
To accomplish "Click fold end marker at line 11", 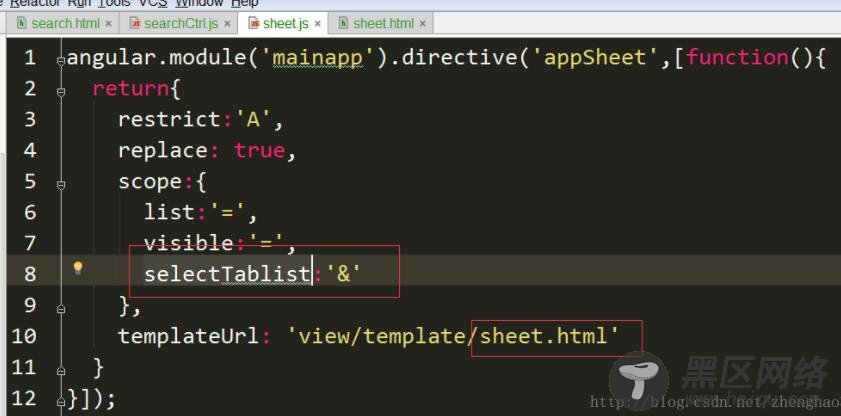I will coord(61,371).
